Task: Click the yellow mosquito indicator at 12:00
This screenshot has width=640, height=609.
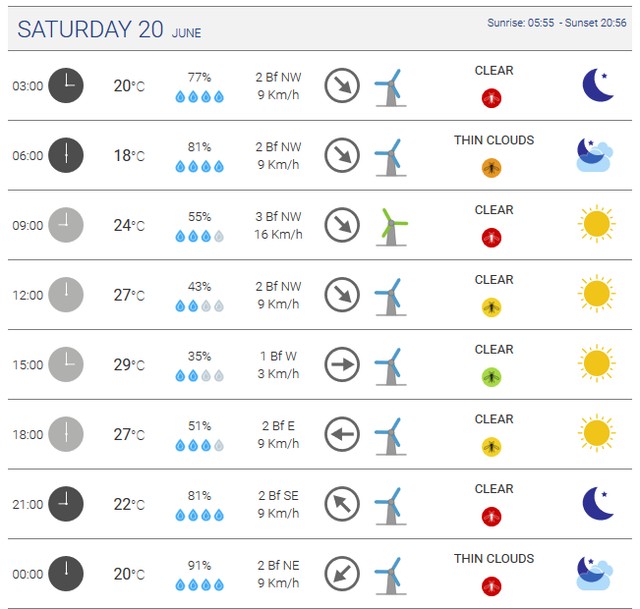Action: [x=491, y=307]
